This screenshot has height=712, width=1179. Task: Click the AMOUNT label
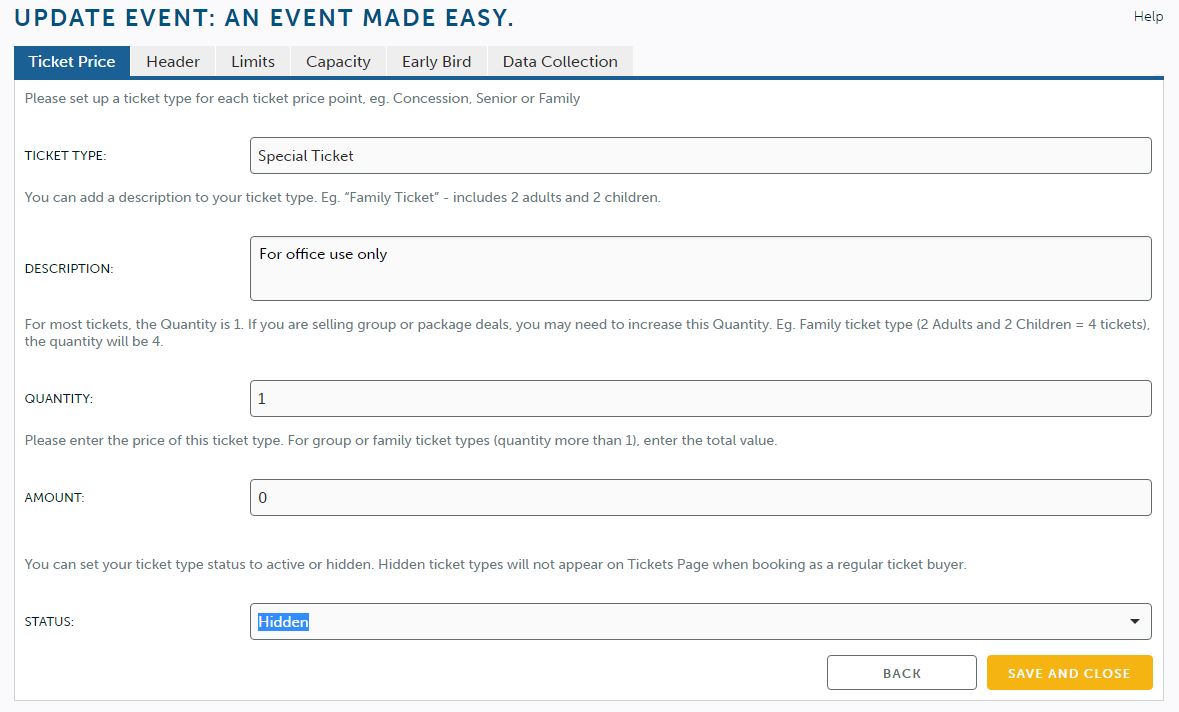click(54, 498)
